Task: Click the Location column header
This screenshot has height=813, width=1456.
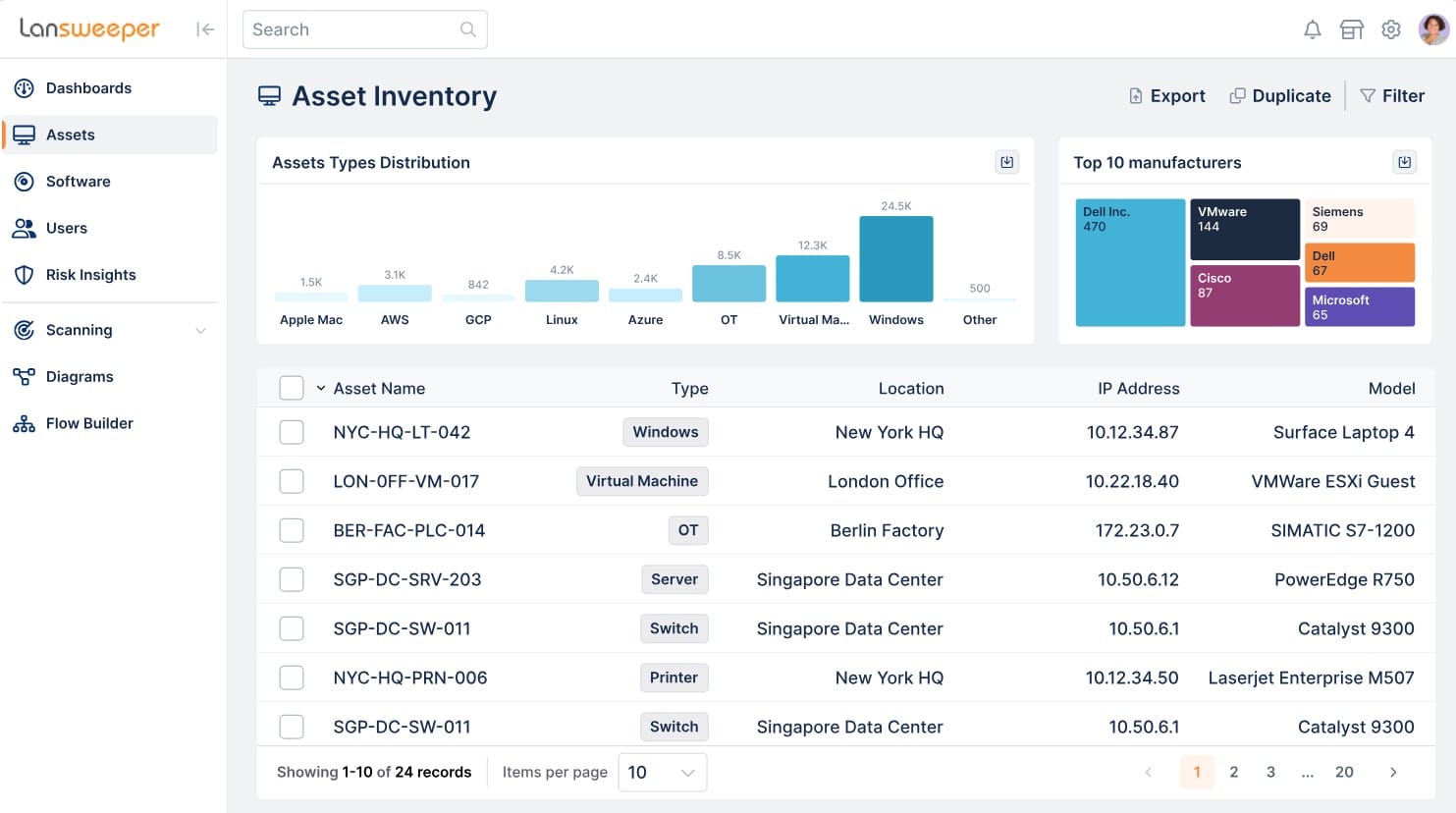Action: point(911,389)
